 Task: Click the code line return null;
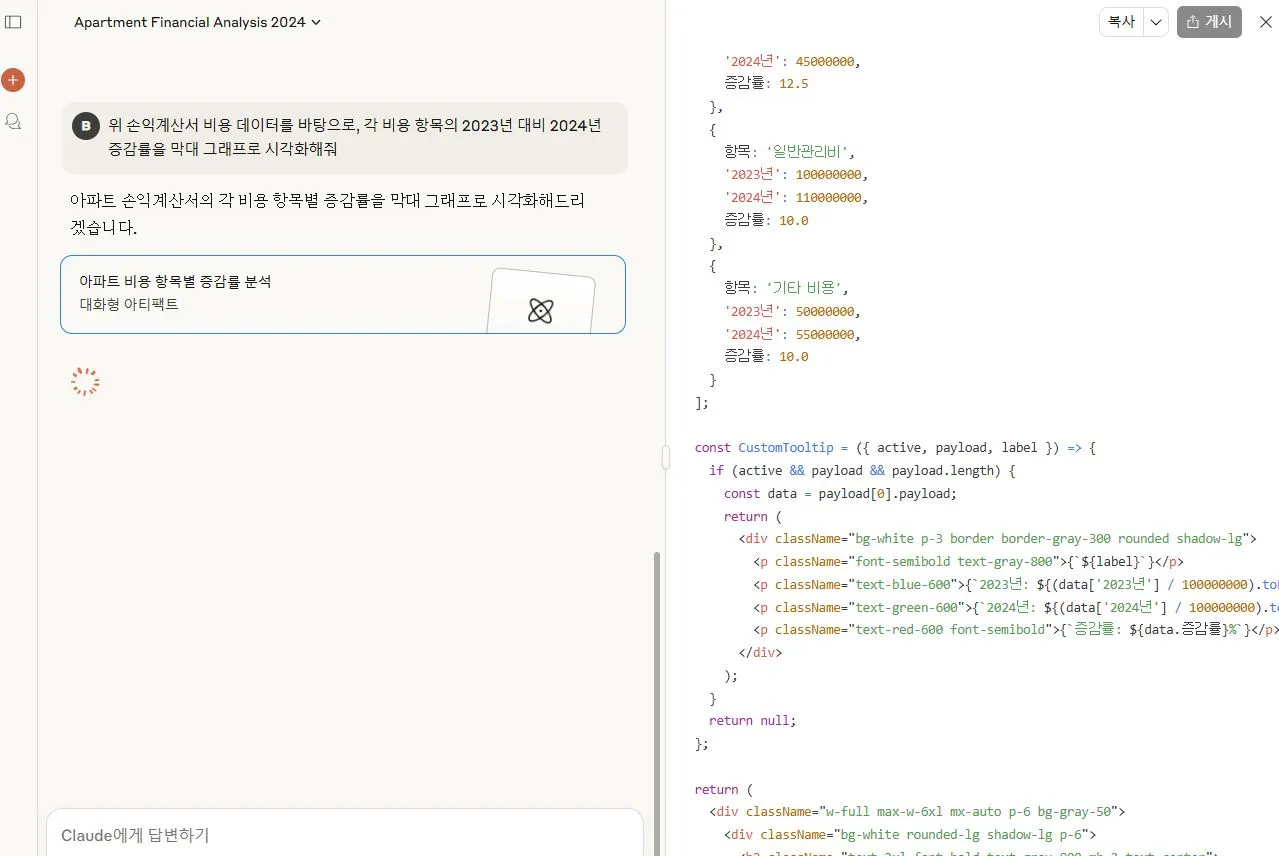[x=752, y=720]
